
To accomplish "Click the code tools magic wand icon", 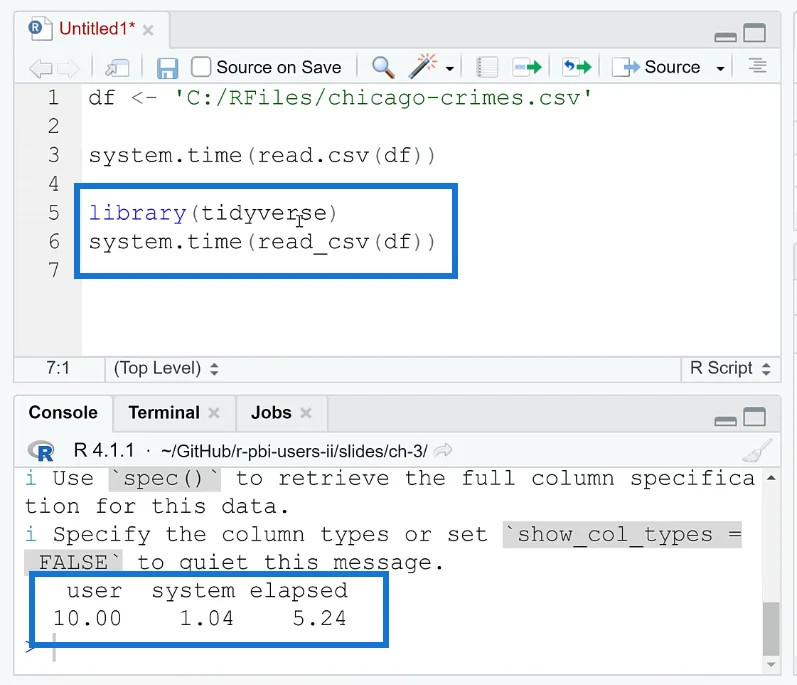I will pos(422,66).
